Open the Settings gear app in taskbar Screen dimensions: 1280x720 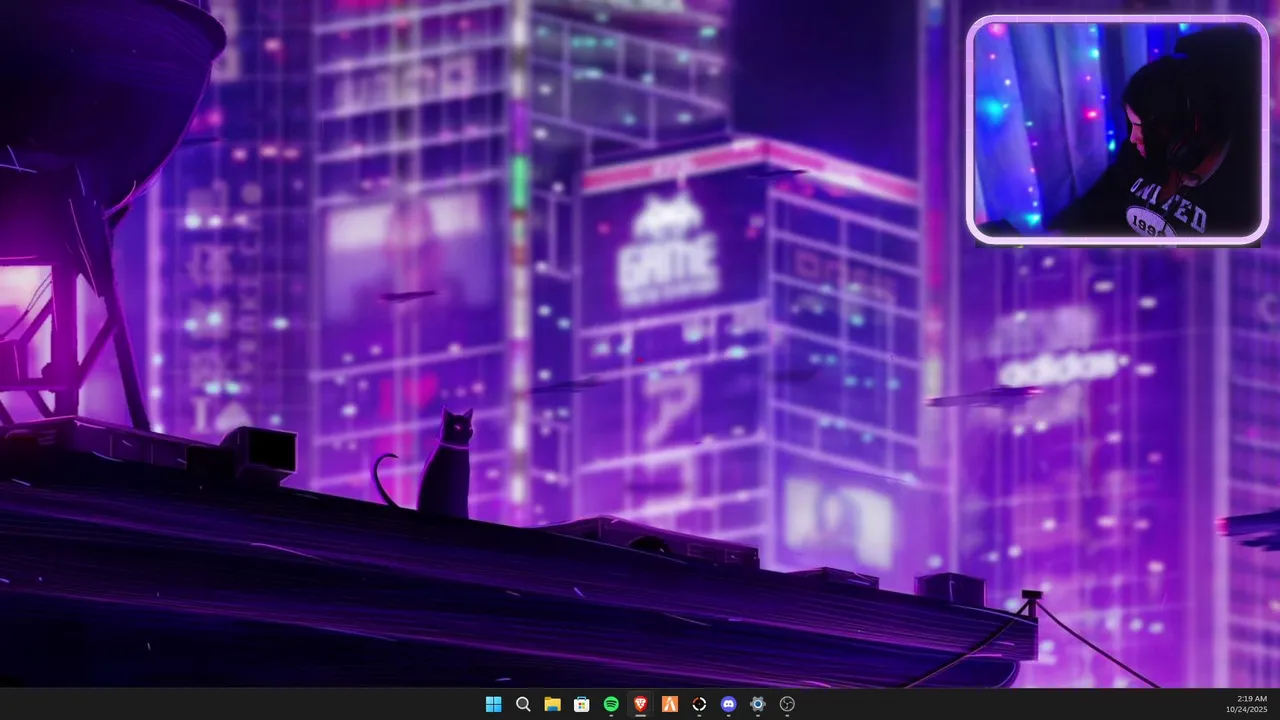(x=758, y=704)
